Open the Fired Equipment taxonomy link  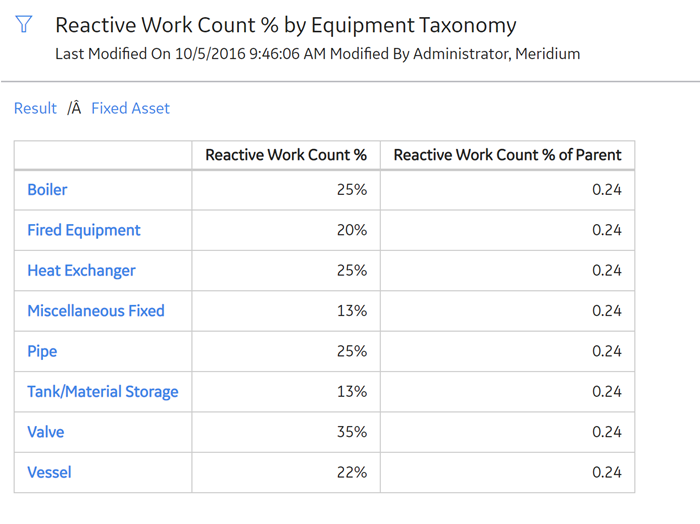[x=84, y=230]
